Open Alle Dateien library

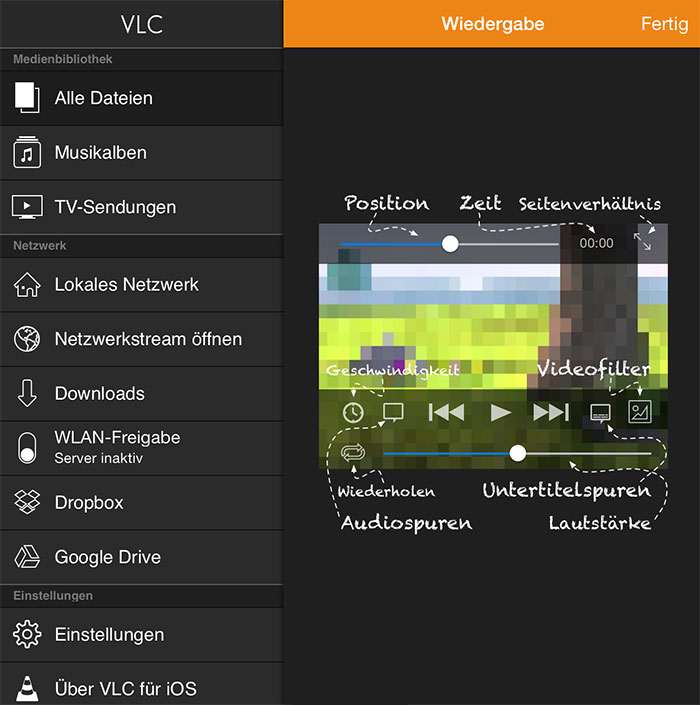click(x=141, y=98)
